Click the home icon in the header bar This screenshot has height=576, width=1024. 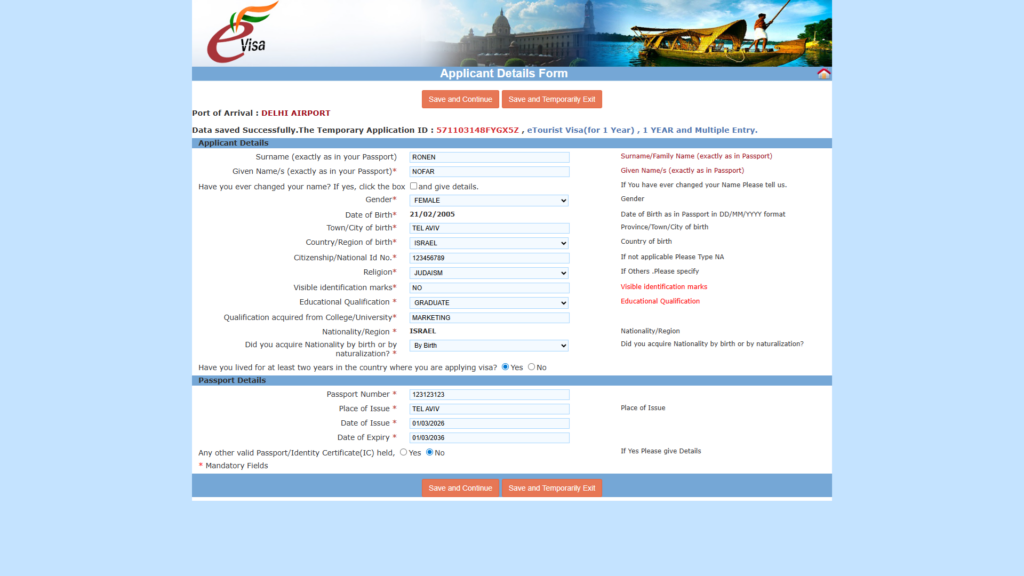click(x=823, y=74)
